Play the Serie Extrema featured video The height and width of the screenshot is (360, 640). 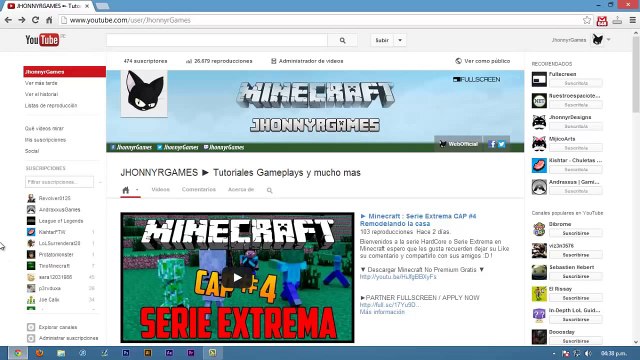pyautogui.click(x=237, y=278)
